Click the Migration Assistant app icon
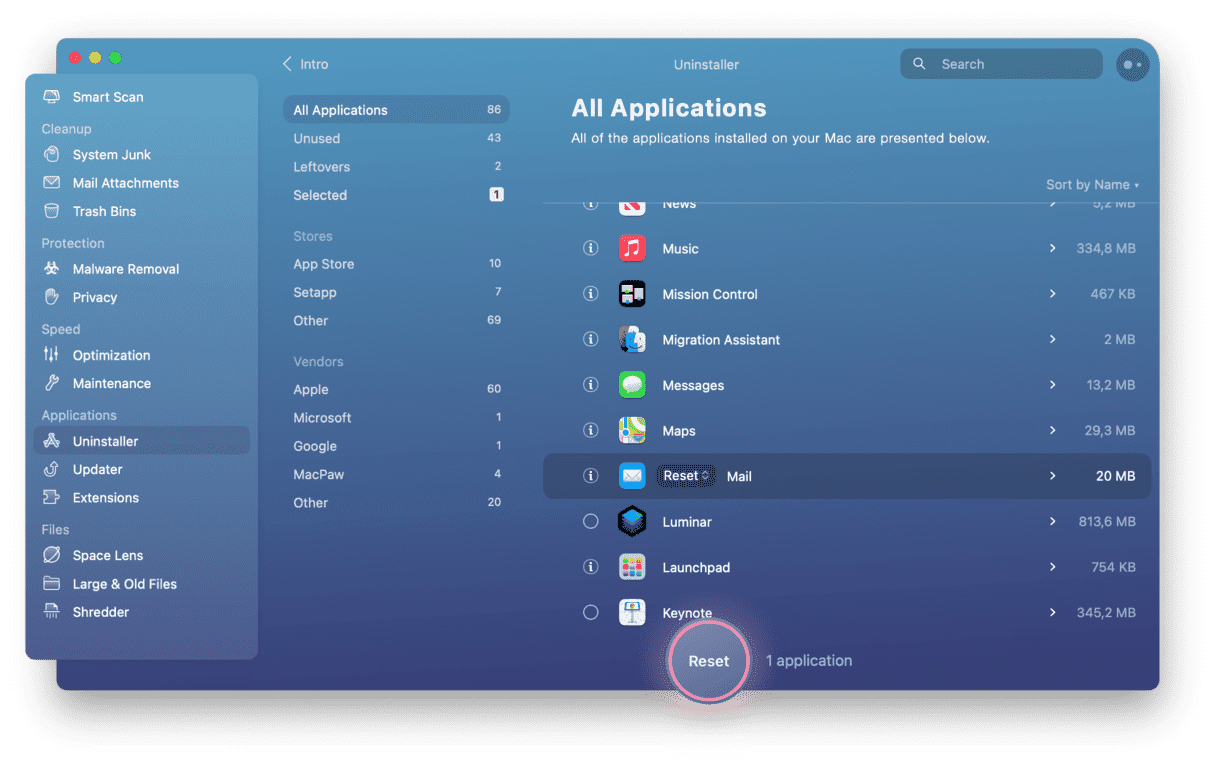Screen dimensions: 1216x765 pyautogui.click(x=632, y=339)
